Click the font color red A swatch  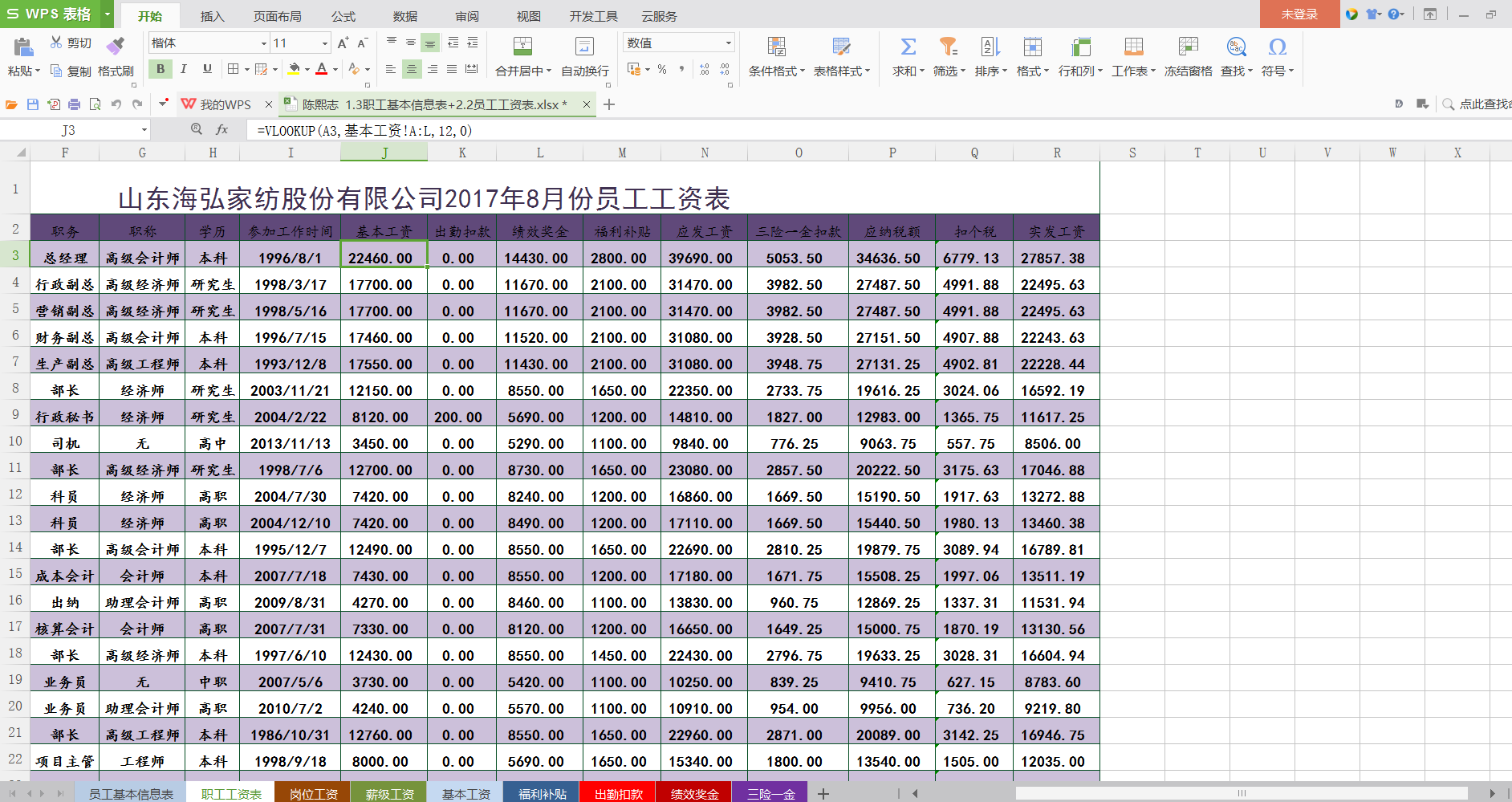tap(321, 69)
